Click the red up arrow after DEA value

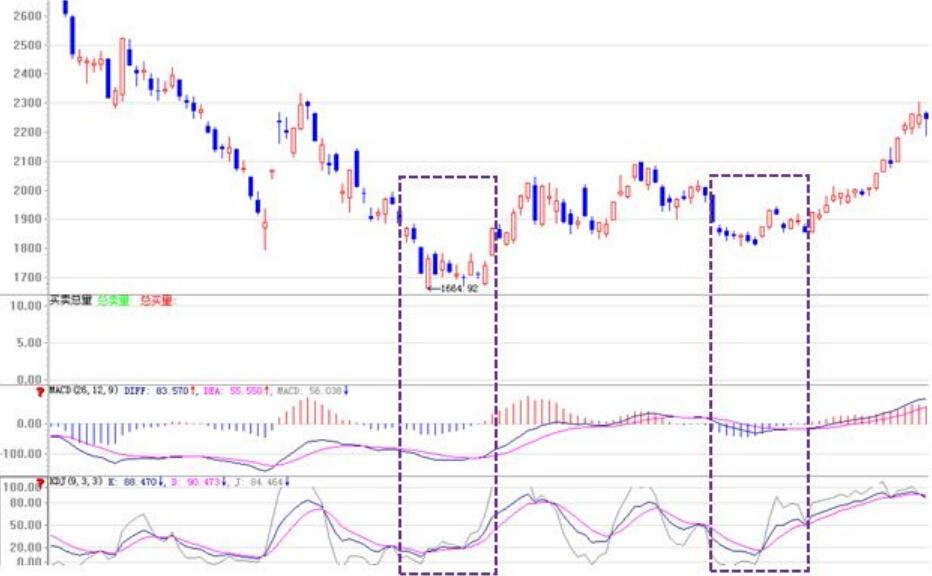[268, 390]
